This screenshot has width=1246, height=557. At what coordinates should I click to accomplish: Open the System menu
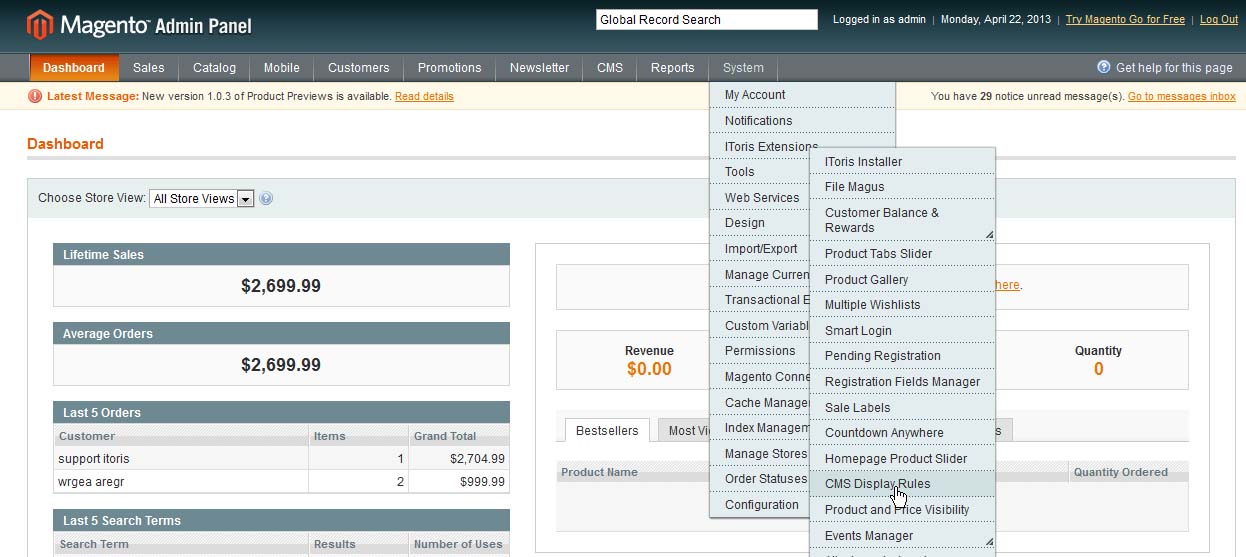[x=743, y=68]
